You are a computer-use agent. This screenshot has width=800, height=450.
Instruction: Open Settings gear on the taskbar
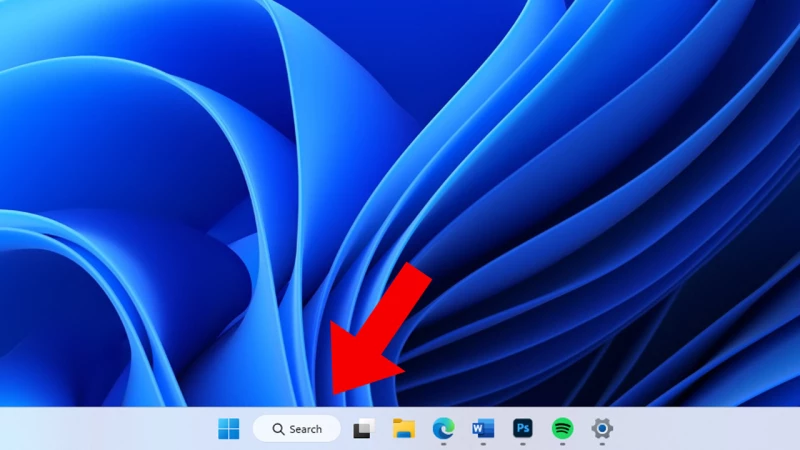[602, 429]
